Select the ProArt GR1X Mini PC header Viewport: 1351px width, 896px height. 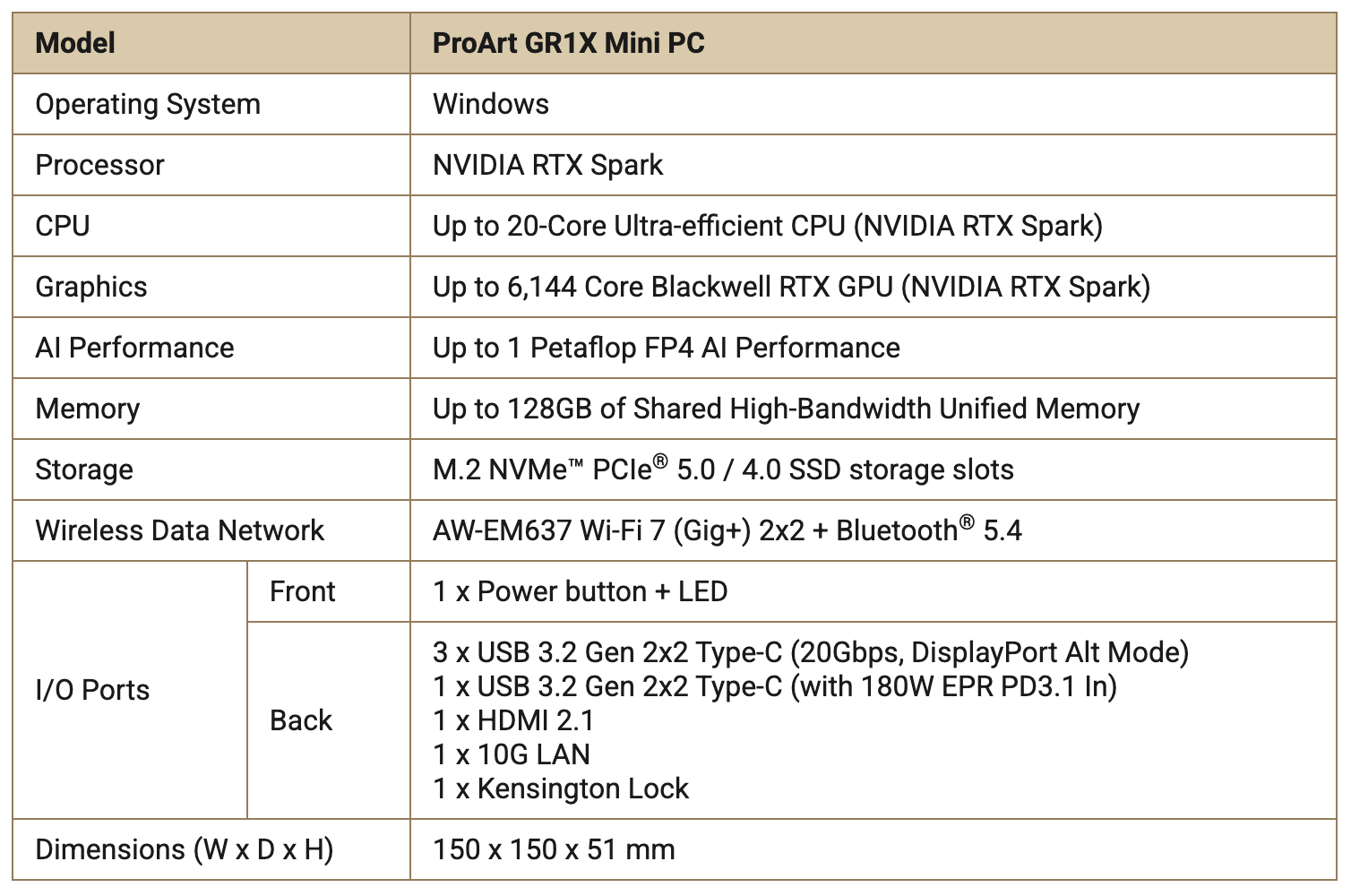873,43
